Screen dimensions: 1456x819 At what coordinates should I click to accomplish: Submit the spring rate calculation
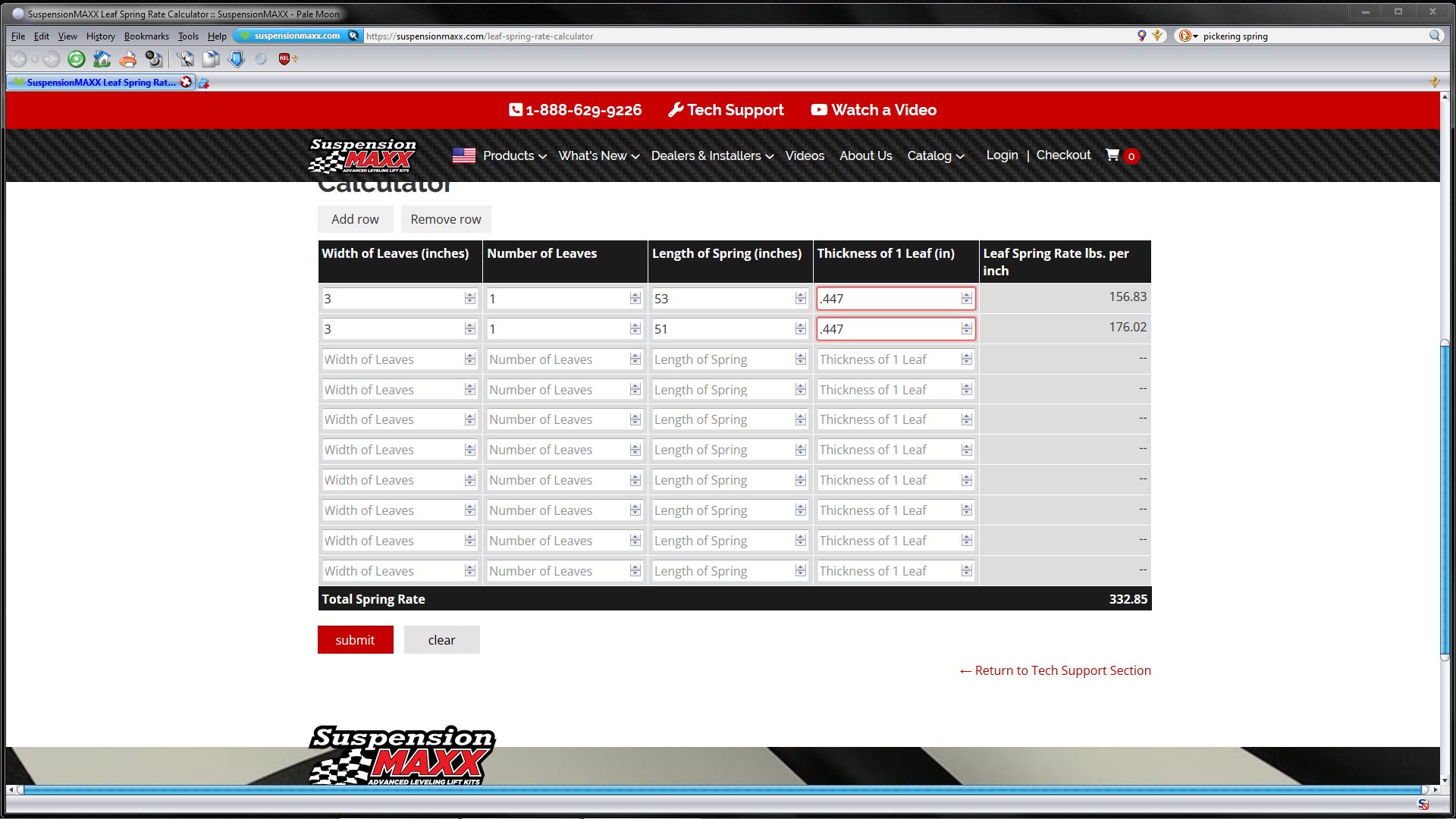point(355,639)
